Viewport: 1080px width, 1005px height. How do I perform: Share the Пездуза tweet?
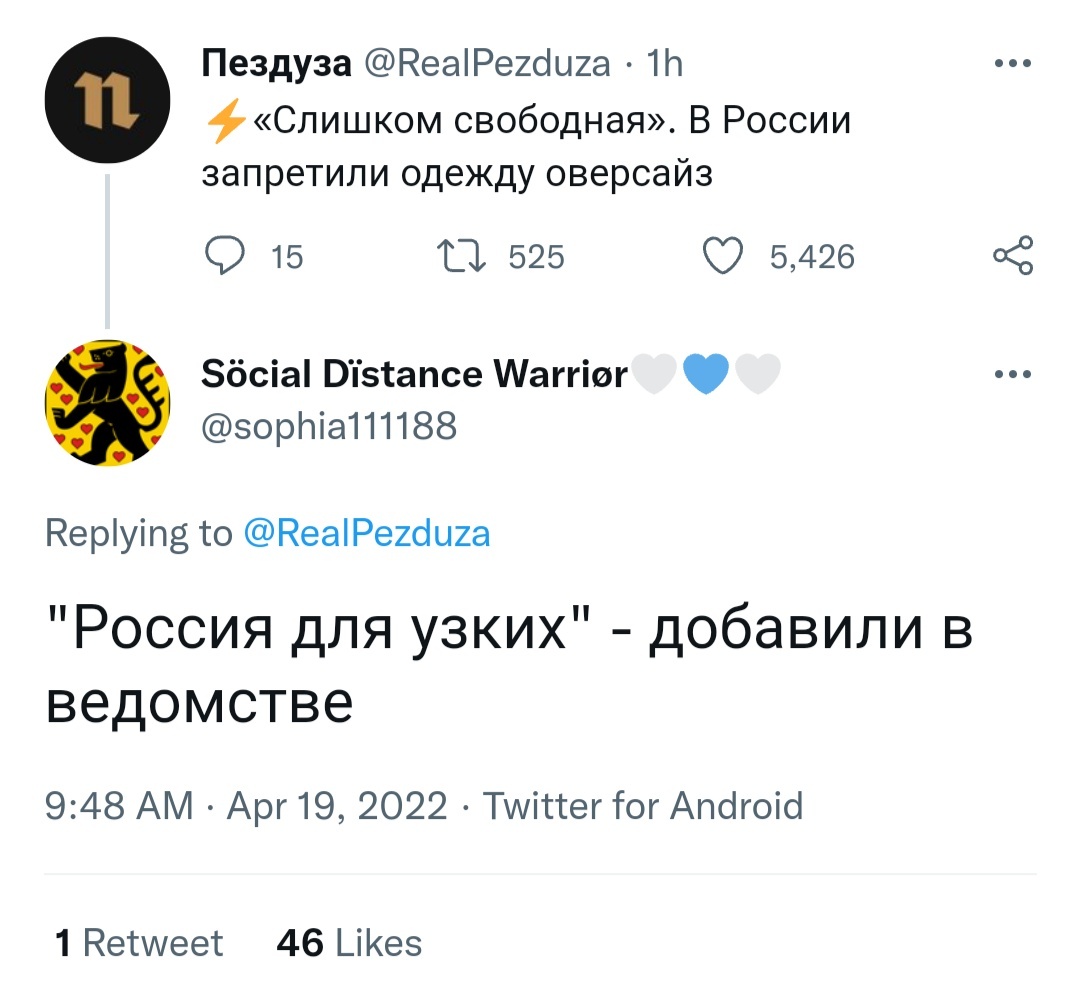point(1012,257)
